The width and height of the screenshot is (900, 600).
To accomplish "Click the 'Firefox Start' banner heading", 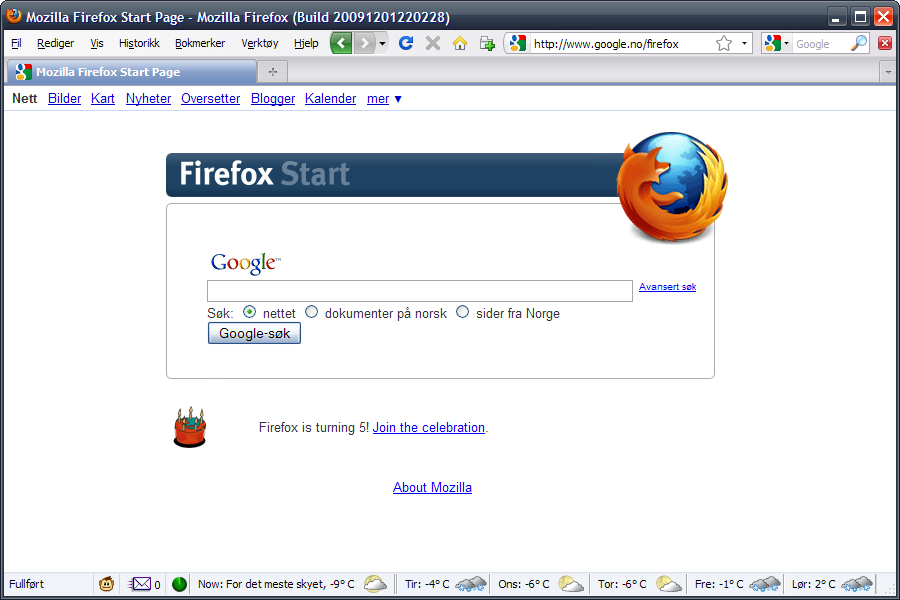I will click(x=265, y=174).
